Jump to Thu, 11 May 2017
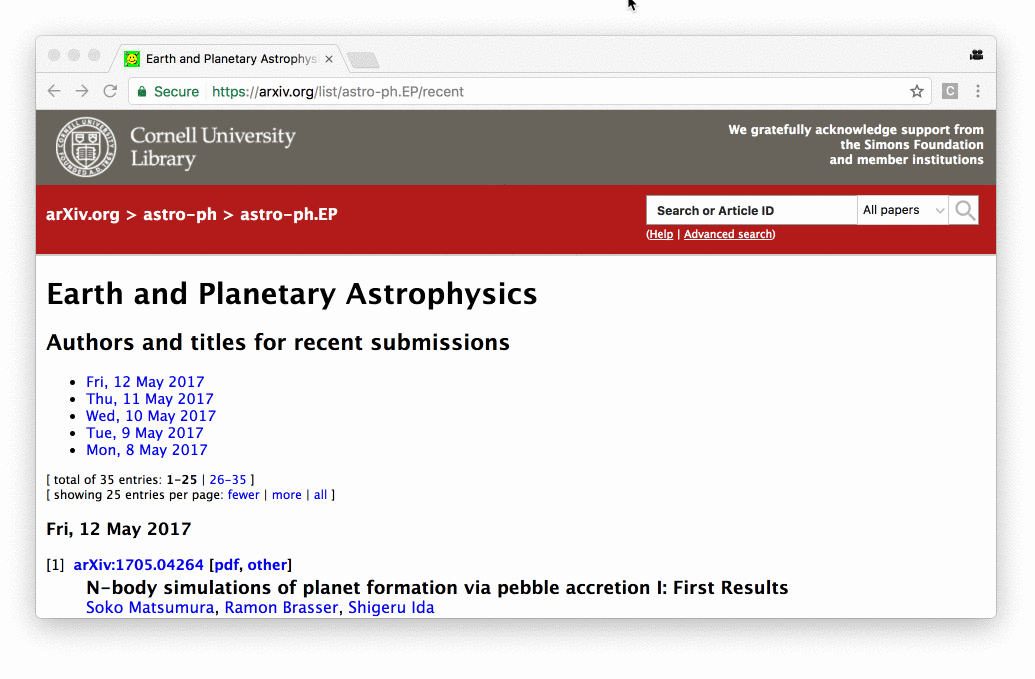The image size is (1035, 679). pos(150,399)
